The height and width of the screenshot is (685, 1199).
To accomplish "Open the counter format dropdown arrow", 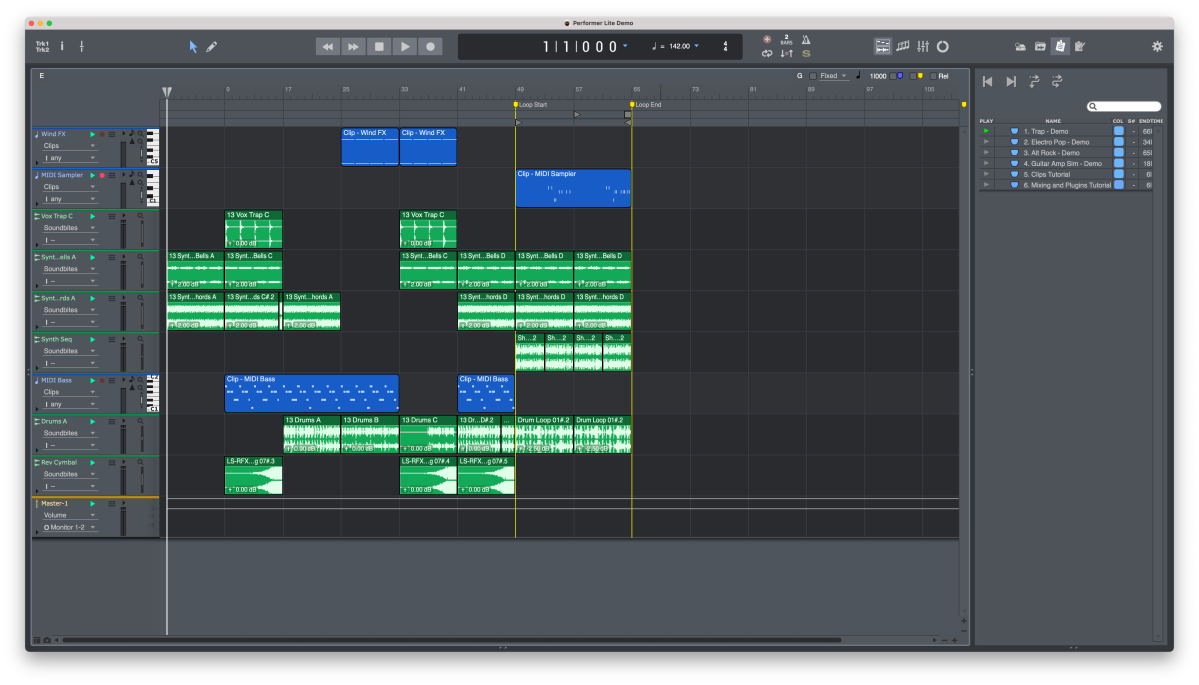I will (625, 46).
